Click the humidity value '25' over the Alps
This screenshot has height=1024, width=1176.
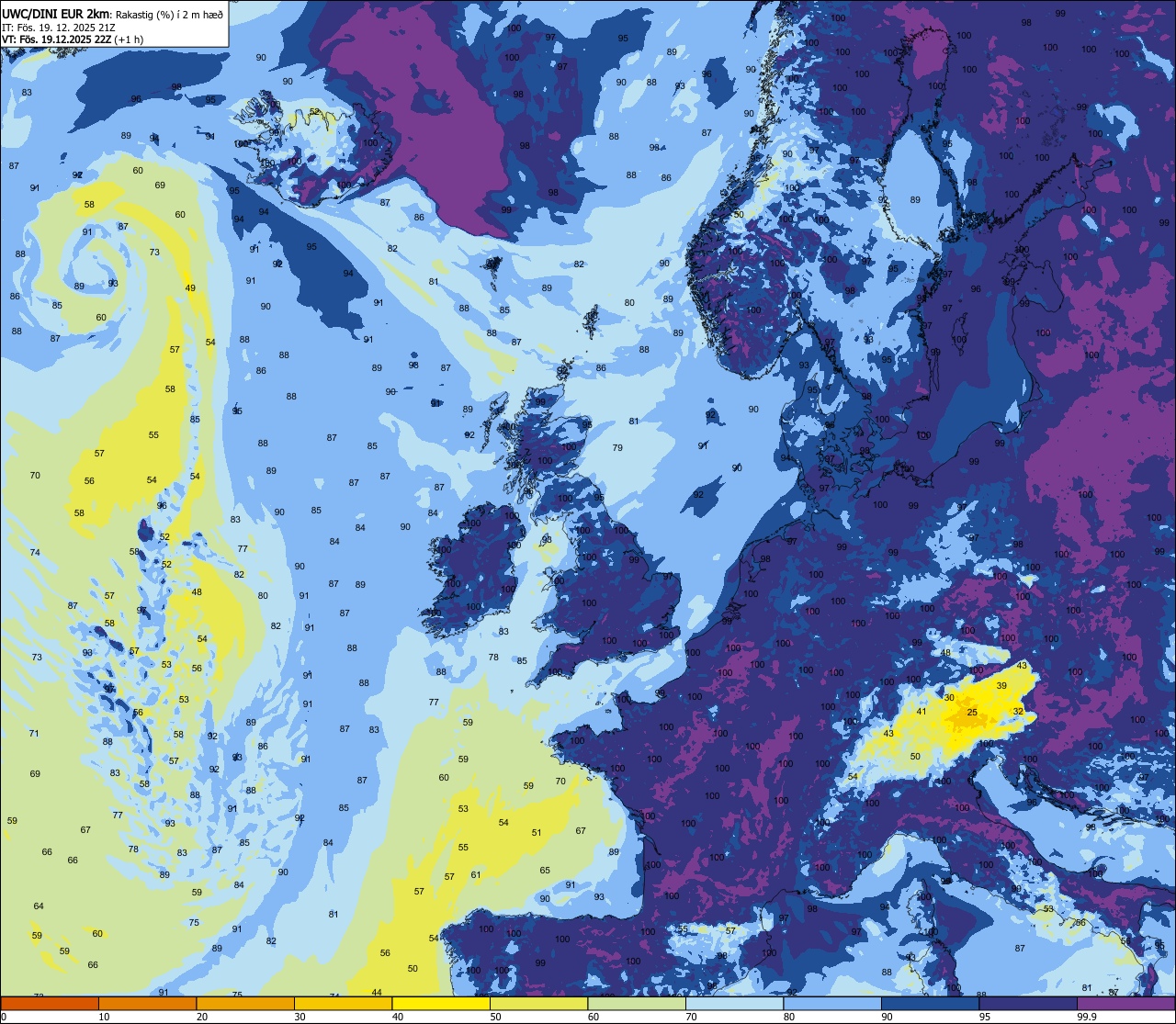(x=972, y=713)
